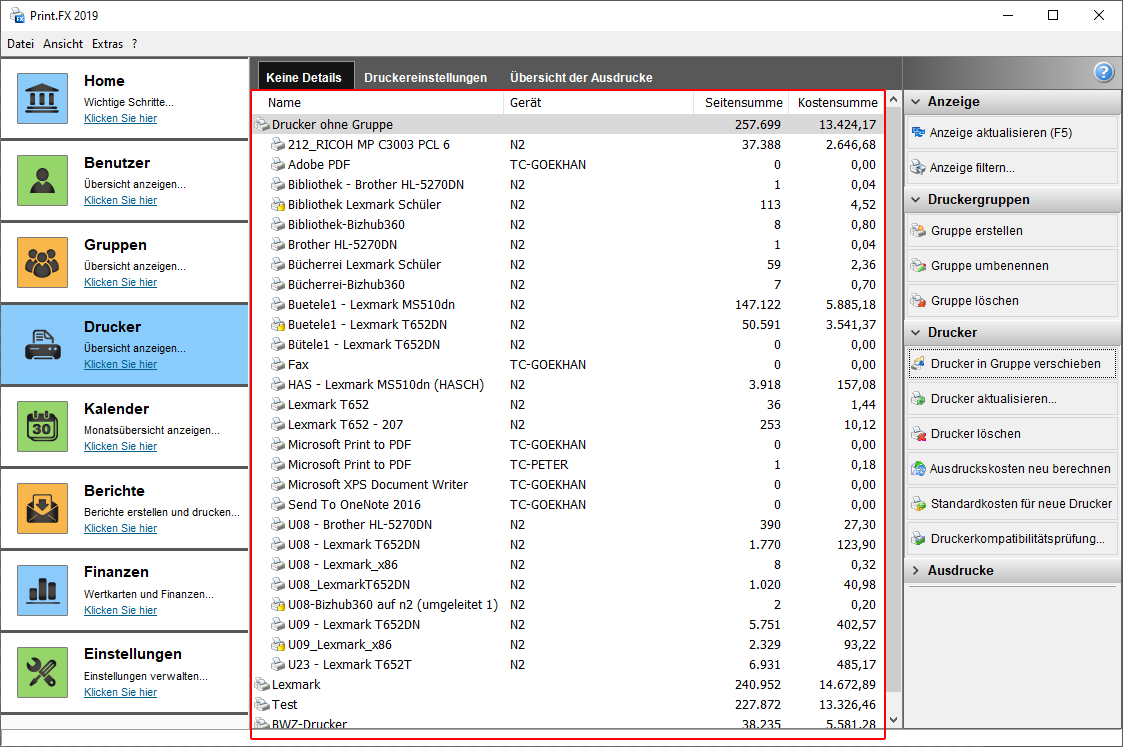
Task: Open the Berichte inbox icon
Action: (42, 509)
